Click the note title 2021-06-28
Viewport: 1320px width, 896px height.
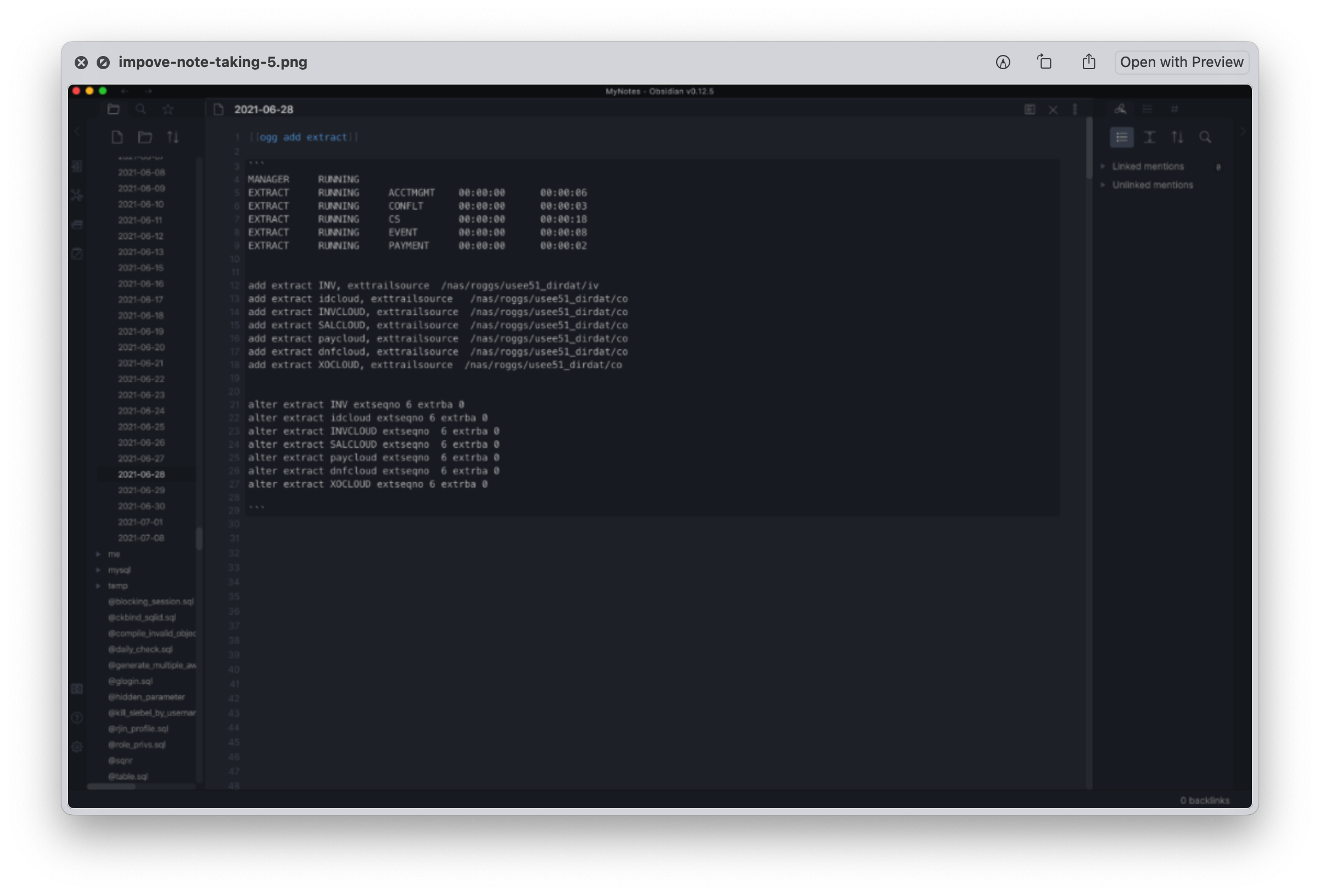pyautogui.click(x=264, y=109)
